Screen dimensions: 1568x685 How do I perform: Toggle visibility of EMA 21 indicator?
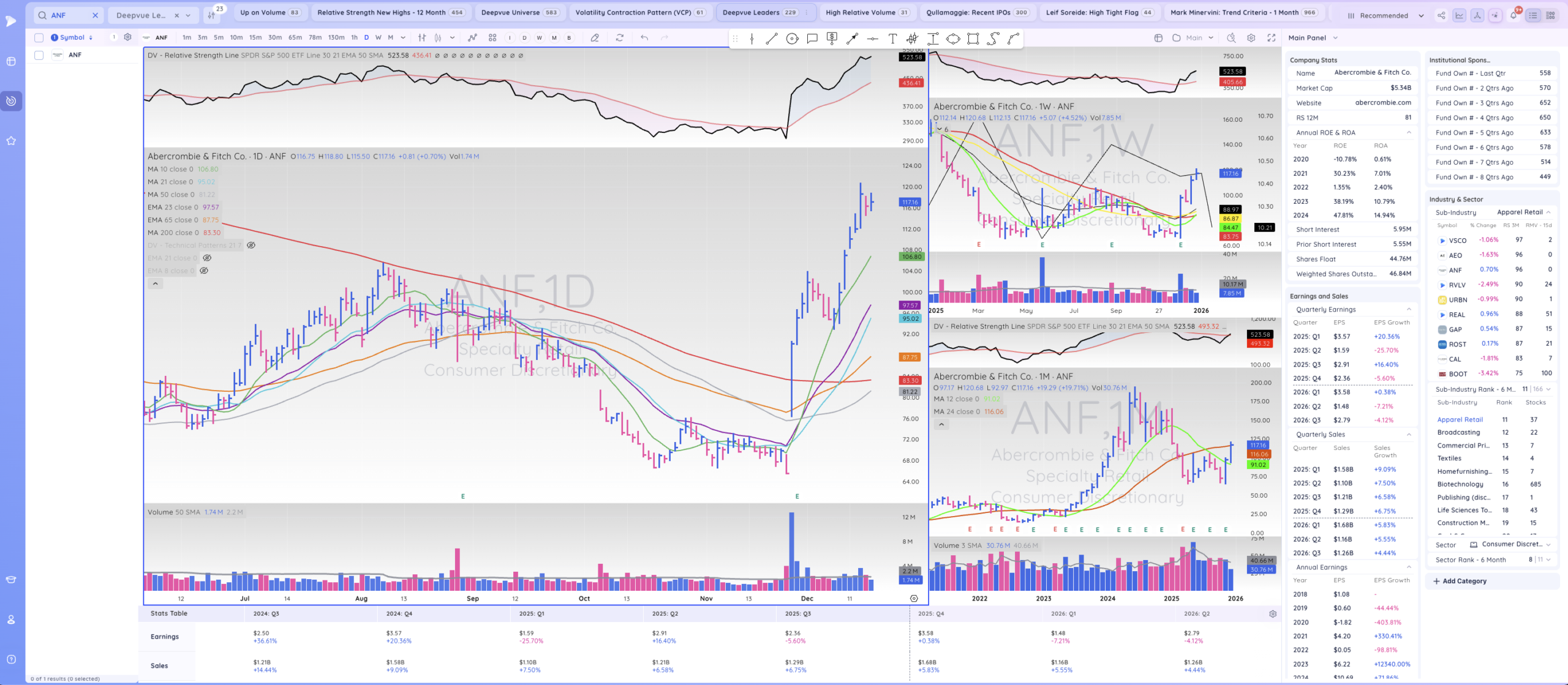click(207, 258)
